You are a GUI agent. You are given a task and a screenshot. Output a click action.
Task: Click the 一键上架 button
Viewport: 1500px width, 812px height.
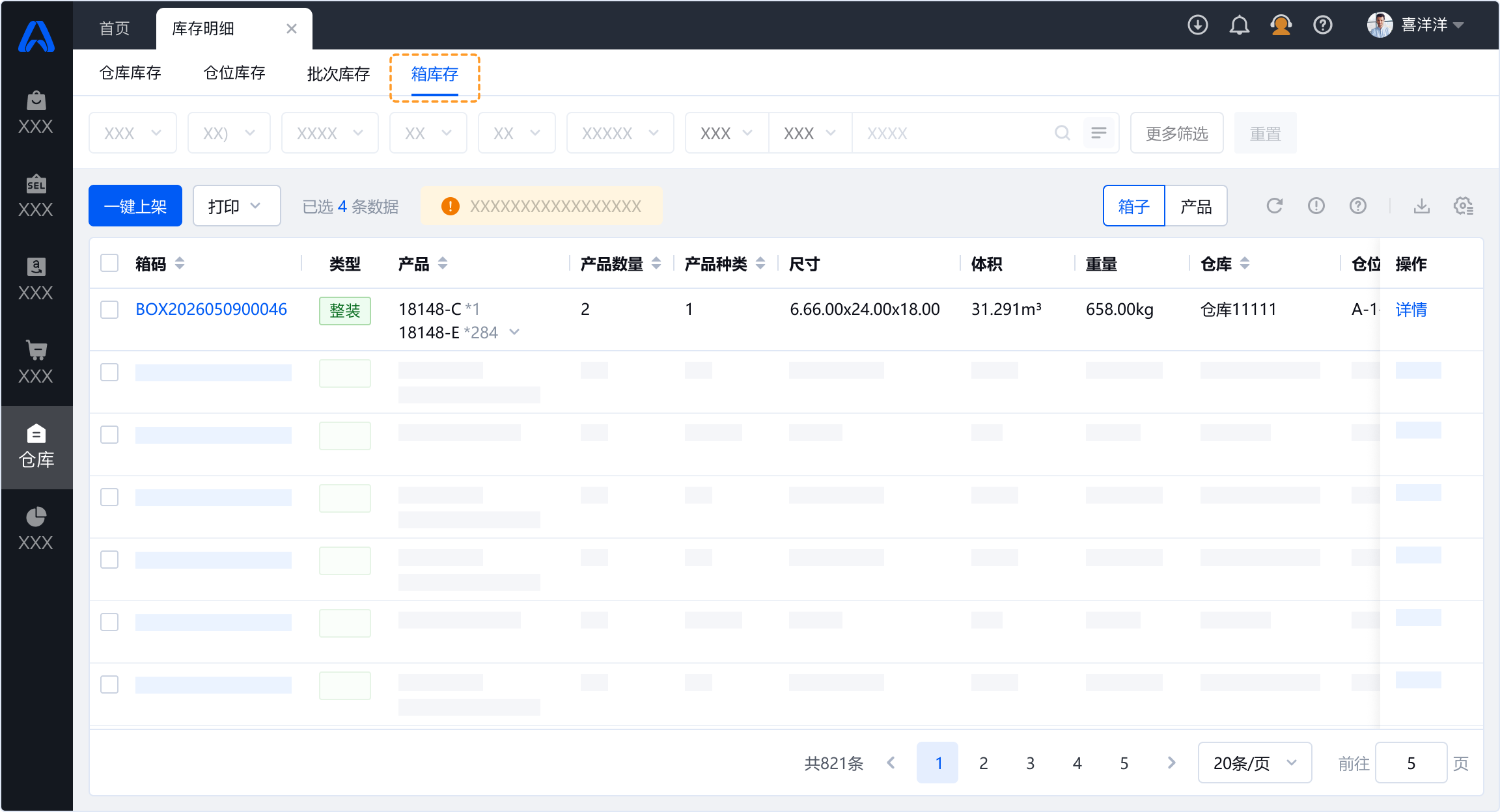[135, 206]
